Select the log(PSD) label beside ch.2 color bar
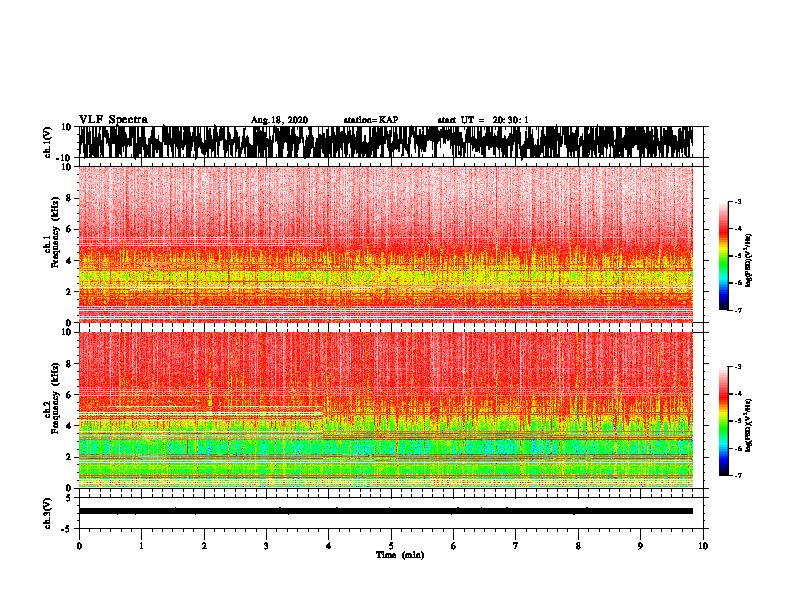The width and height of the screenshot is (792, 612). tap(749, 425)
